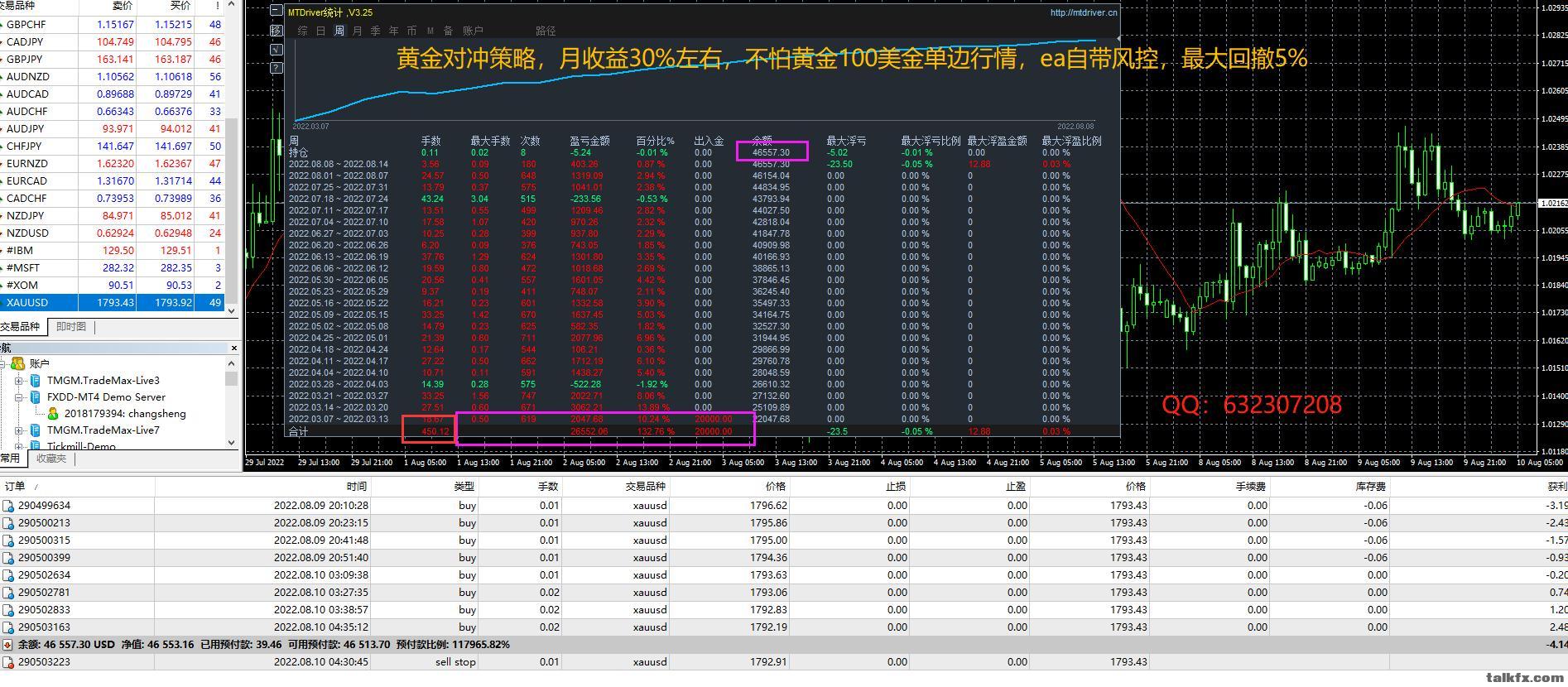Image resolution: width=1568 pixels, height=687 pixels.
Task: Sort orders by 时间 column header
Action: pos(263,487)
